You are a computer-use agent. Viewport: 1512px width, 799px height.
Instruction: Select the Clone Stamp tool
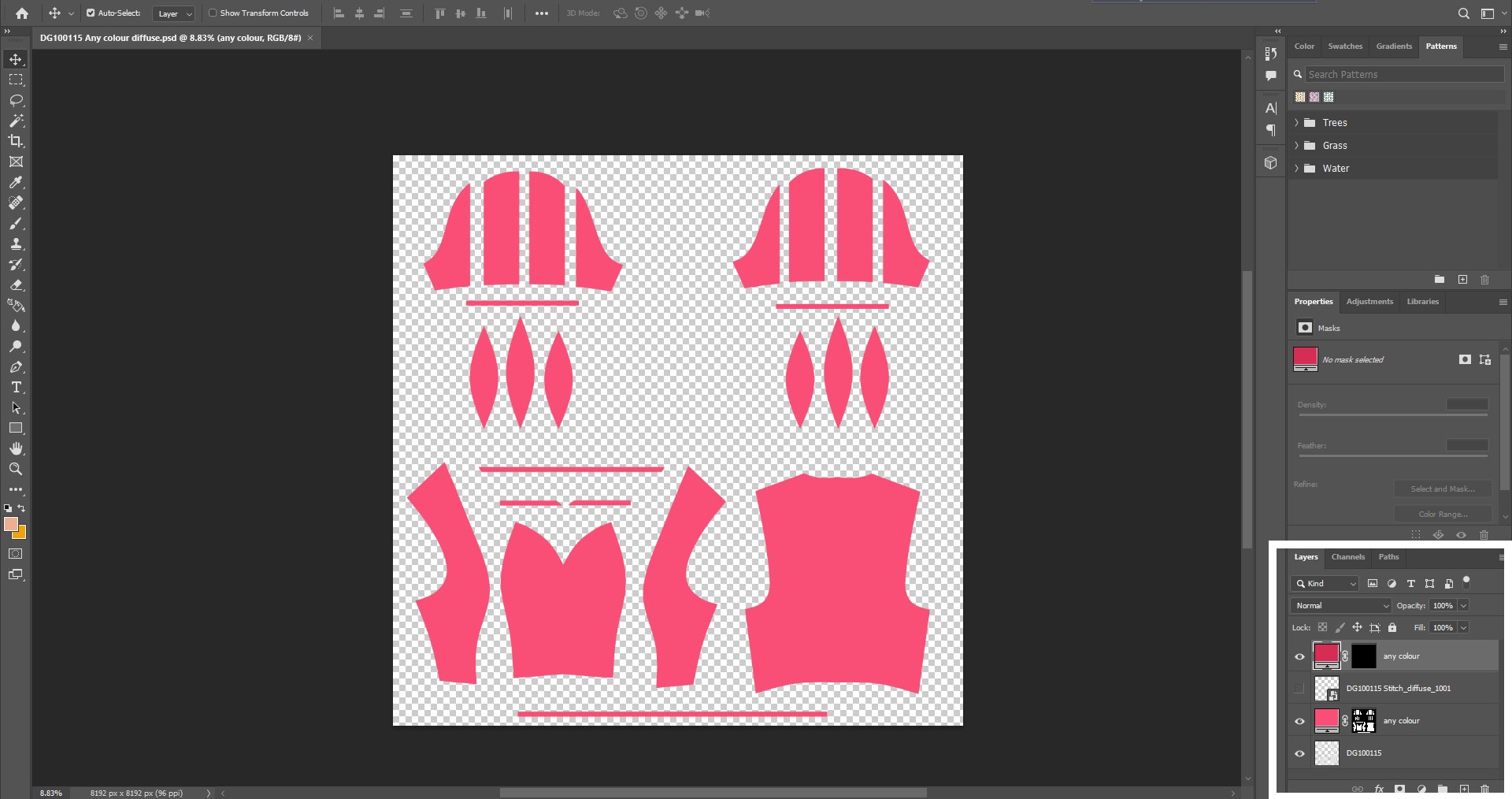[16, 243]
